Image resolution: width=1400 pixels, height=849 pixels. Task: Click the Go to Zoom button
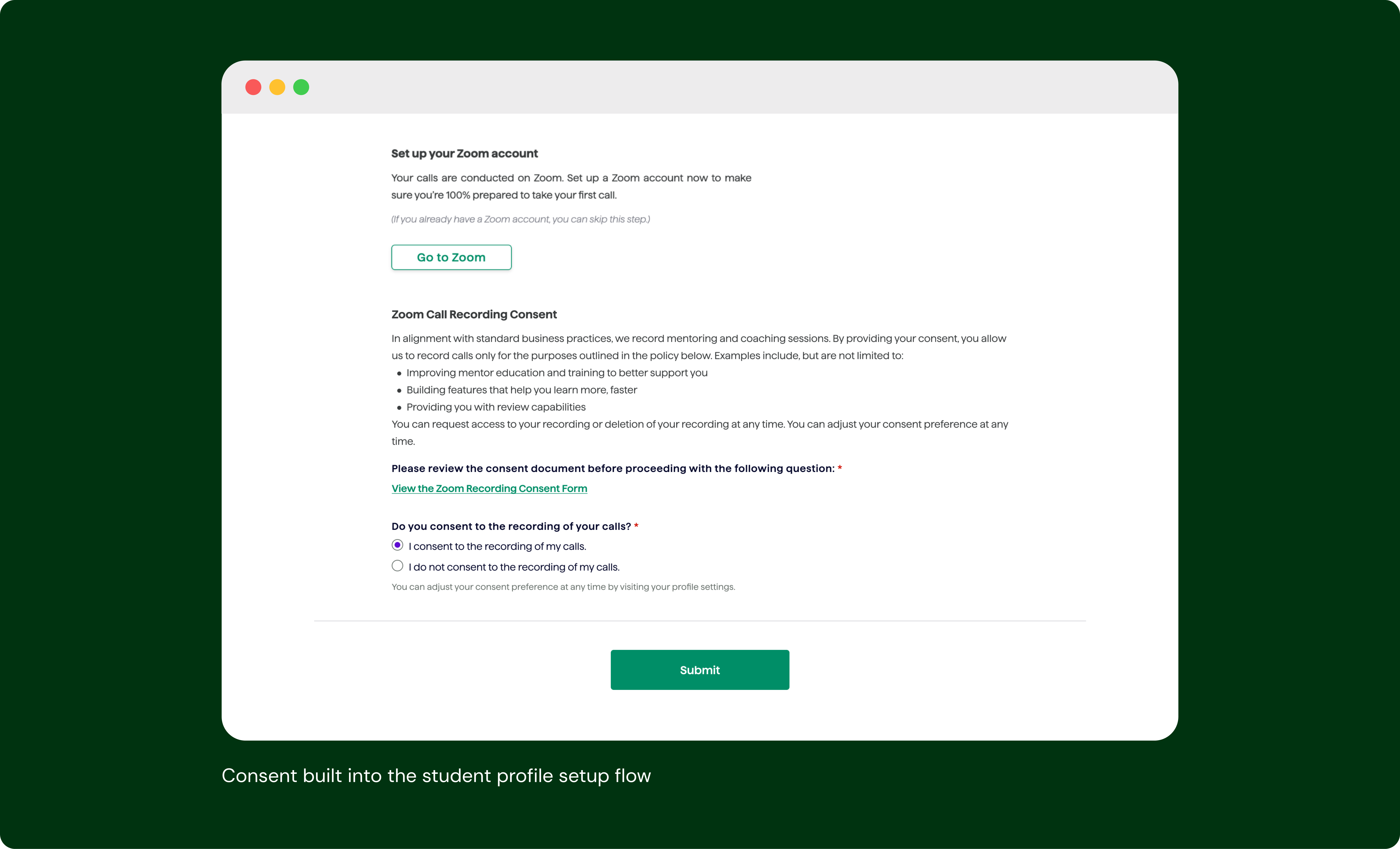click(x=451, y=257)
